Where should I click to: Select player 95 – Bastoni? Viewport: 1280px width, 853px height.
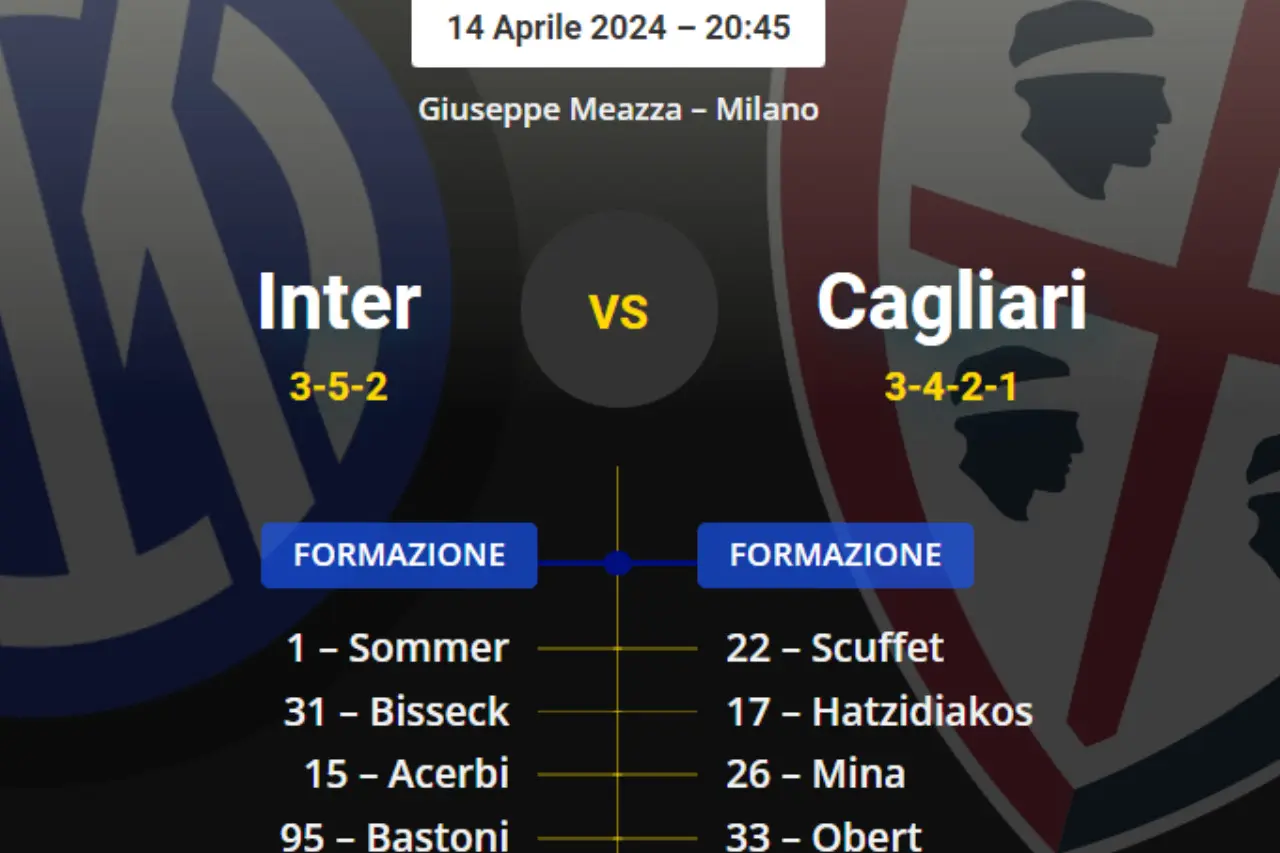(394, 836)
